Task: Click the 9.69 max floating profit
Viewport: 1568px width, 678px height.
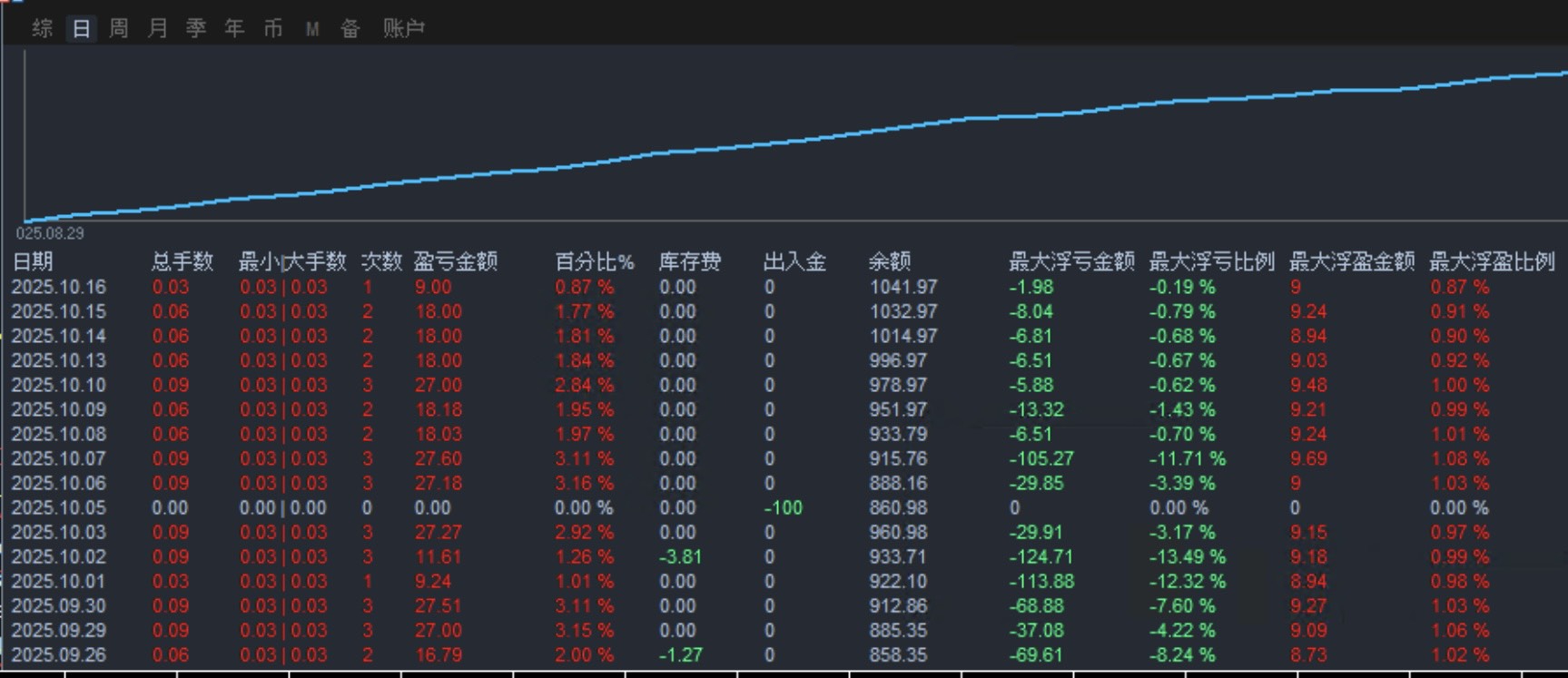Action: coord(1309,458)
